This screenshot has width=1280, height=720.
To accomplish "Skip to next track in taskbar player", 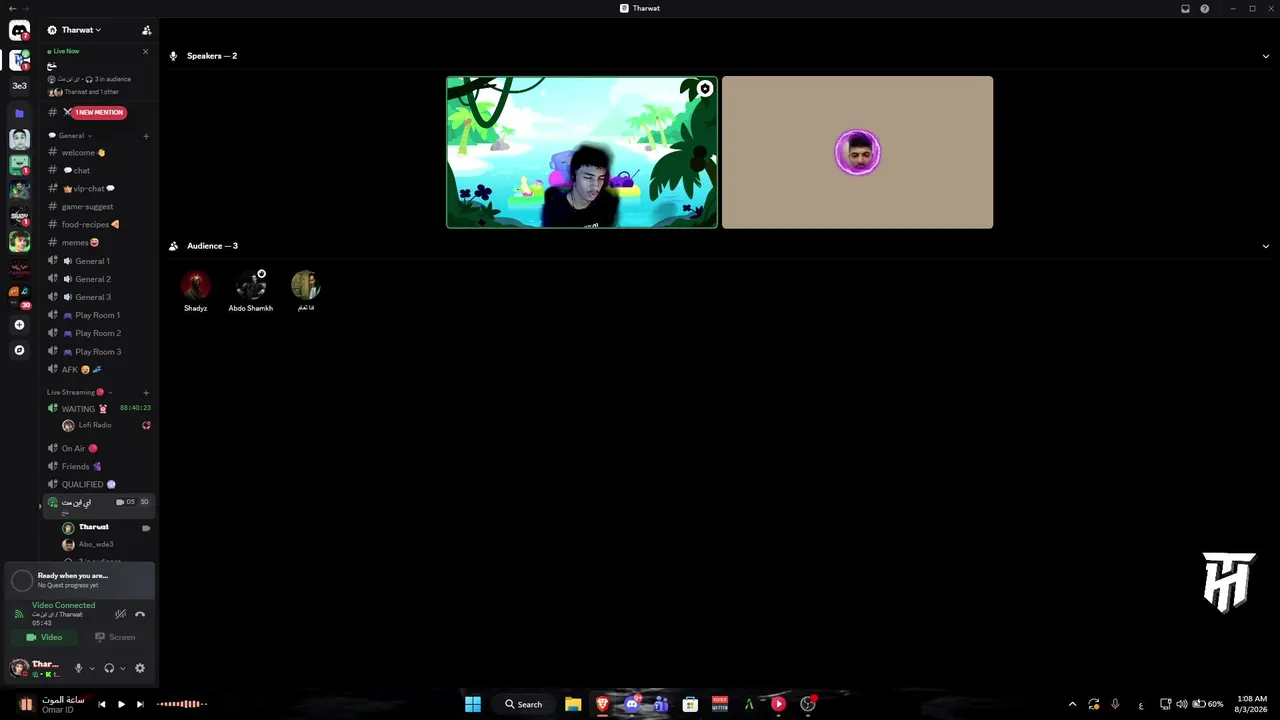I will 140,704.
